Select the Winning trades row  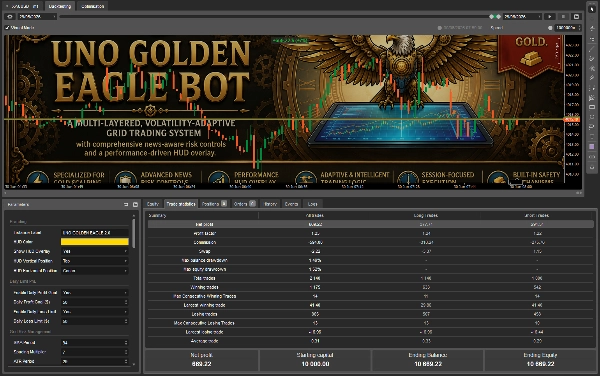370,287
